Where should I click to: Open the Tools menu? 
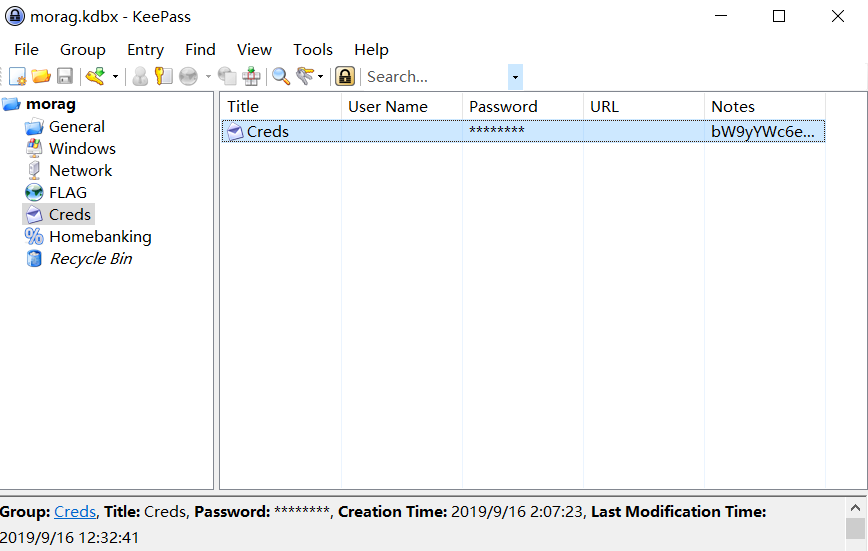point(313,50)
